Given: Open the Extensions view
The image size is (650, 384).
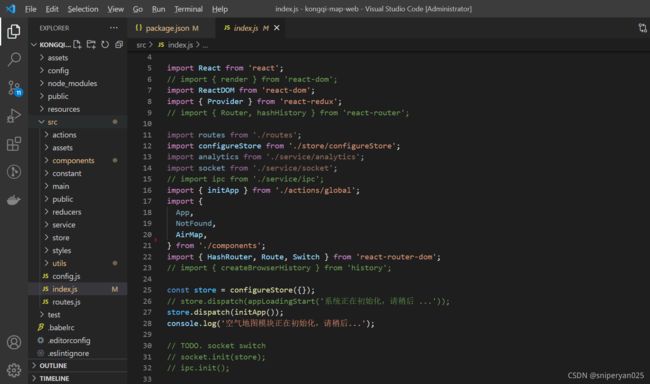Looking at the screenshot, I should click(x=14, y=144).
